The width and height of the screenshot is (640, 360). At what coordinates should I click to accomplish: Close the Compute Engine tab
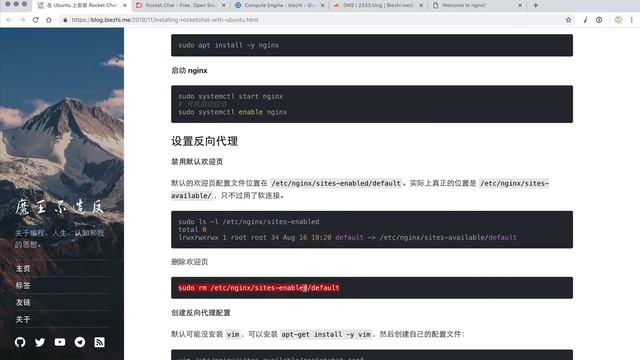[322, 5]
